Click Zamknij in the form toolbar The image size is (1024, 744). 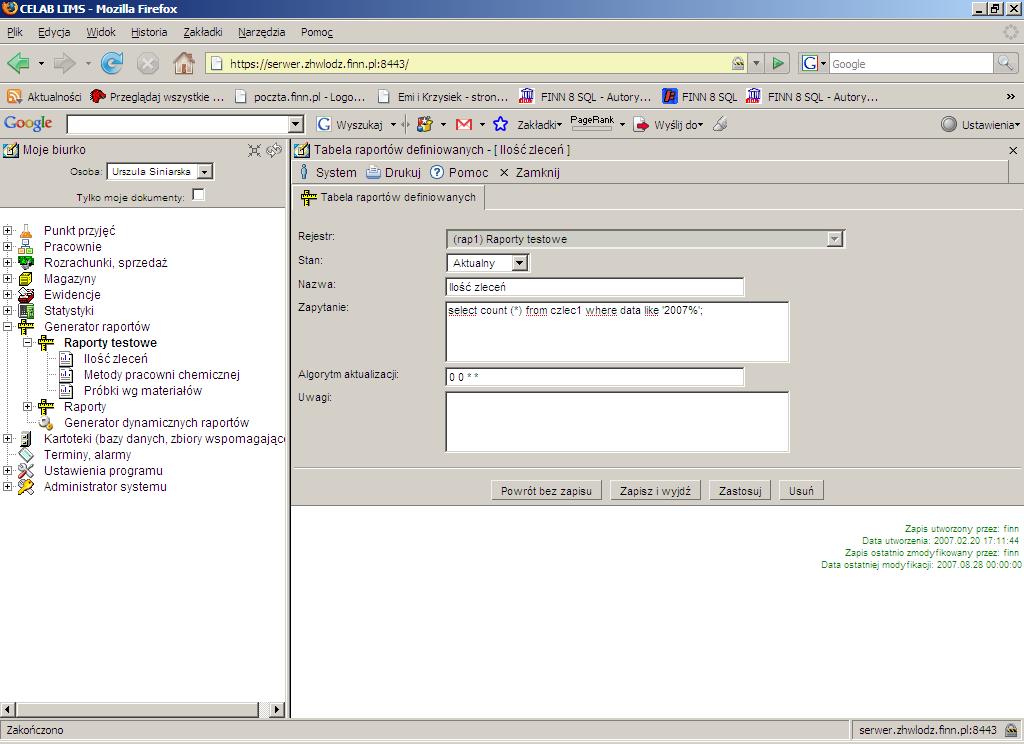530,172
